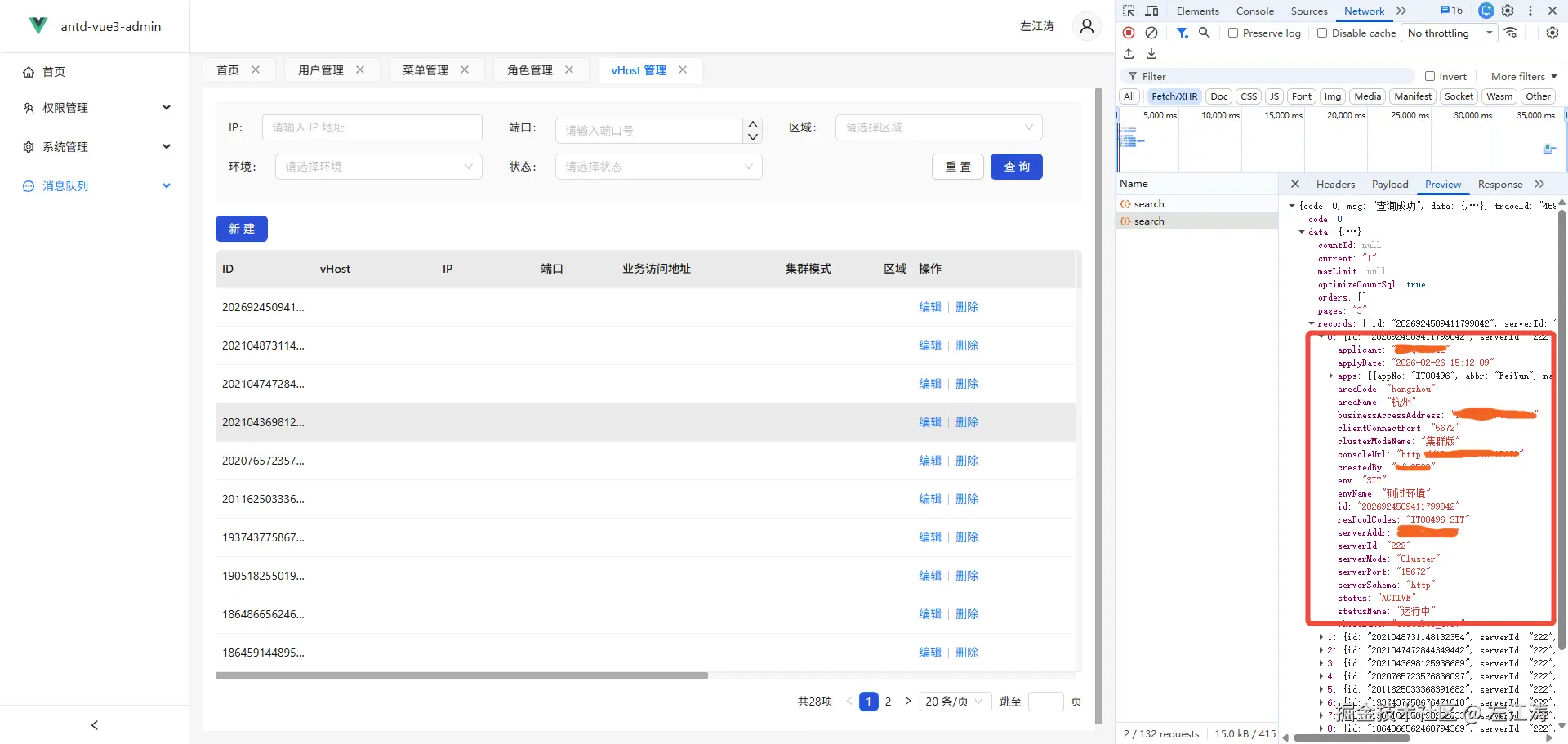
Task: Toggle the Fetch/XHR type filter
Action: tap(1174, 96)
